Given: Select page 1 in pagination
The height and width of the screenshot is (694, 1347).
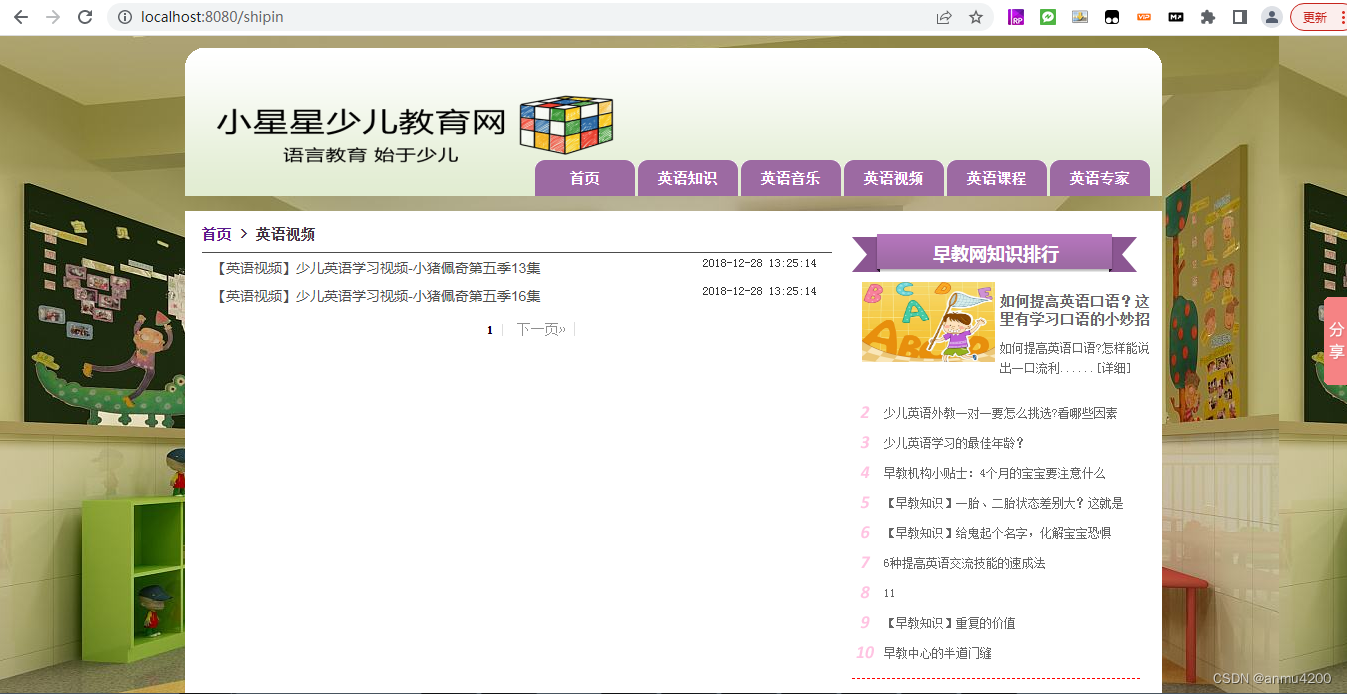Looking at the screenshot, I should click(x=490, y=329).
